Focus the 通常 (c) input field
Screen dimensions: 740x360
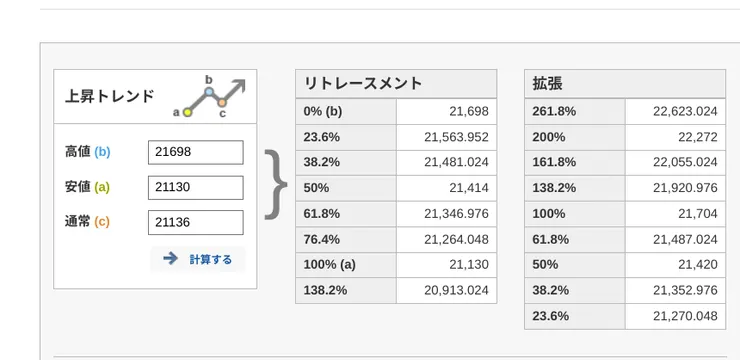[x=196, y=222]
